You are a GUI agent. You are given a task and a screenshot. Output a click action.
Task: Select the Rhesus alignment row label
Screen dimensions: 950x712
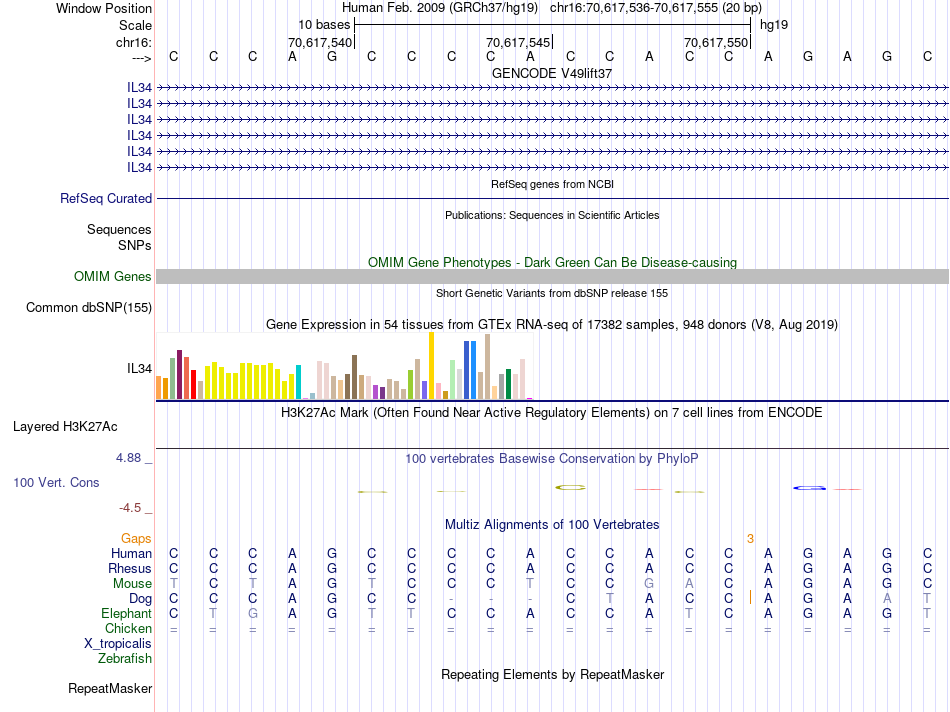(x=130, y=569)
